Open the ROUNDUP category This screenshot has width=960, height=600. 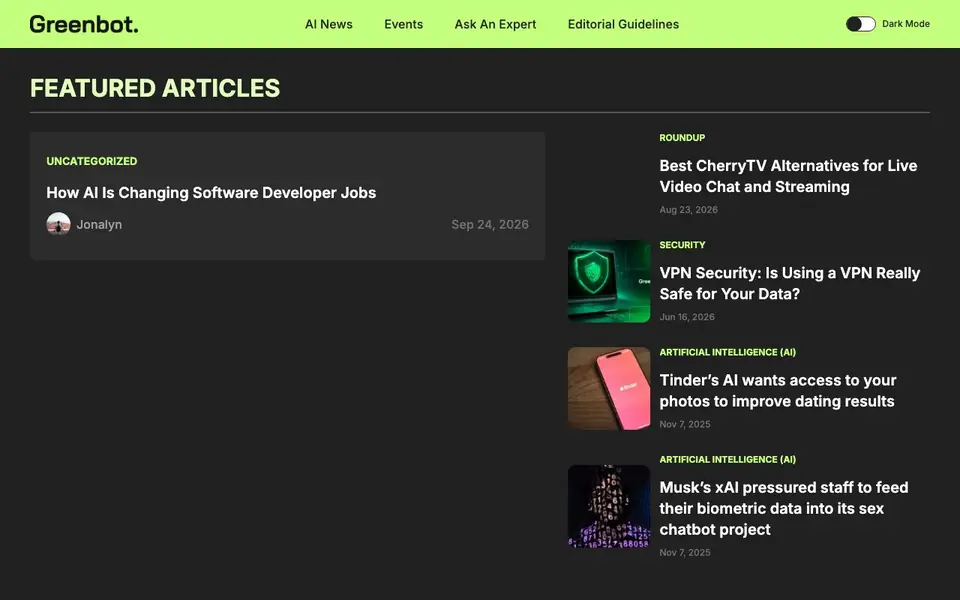(682, 138)
